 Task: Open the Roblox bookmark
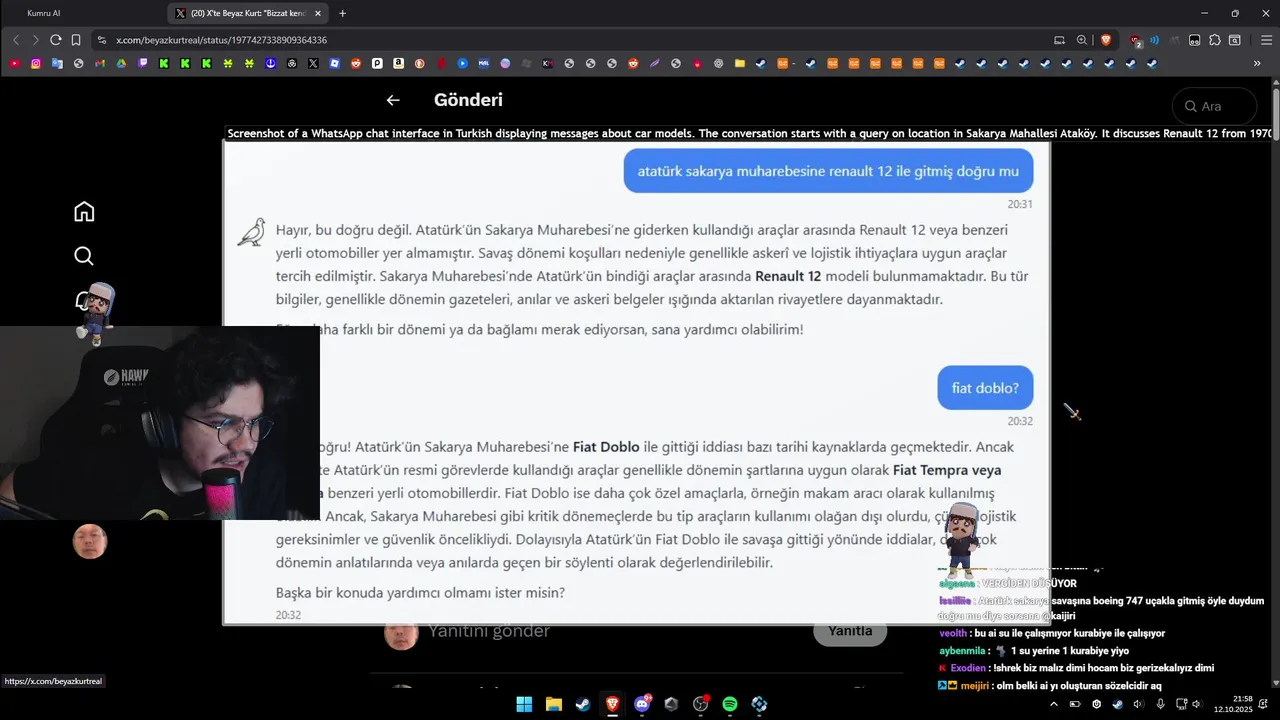tap(335, 63)
